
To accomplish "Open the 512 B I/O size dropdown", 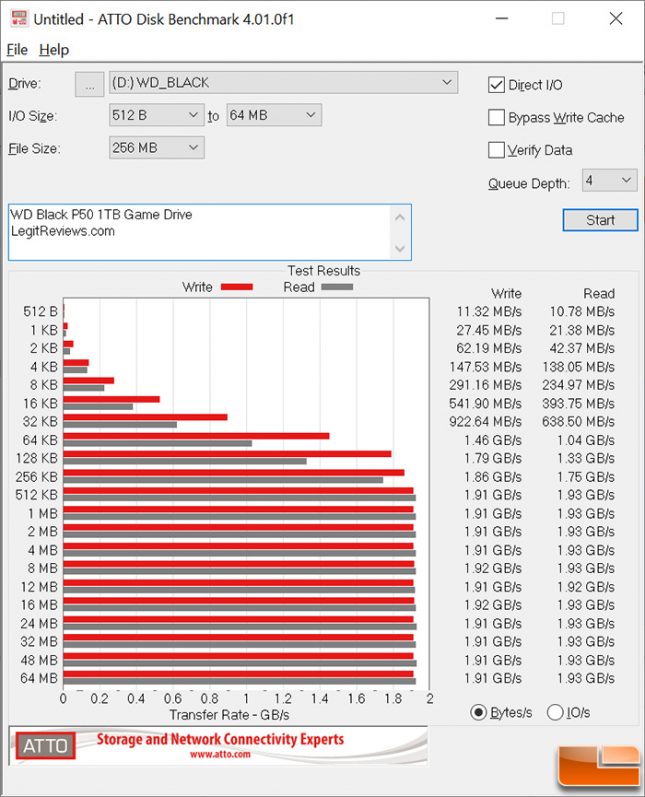I will pos(157,115).
